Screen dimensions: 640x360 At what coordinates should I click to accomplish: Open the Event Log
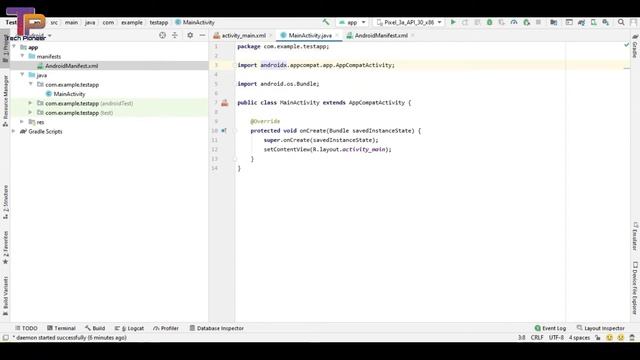coord(550,328)
